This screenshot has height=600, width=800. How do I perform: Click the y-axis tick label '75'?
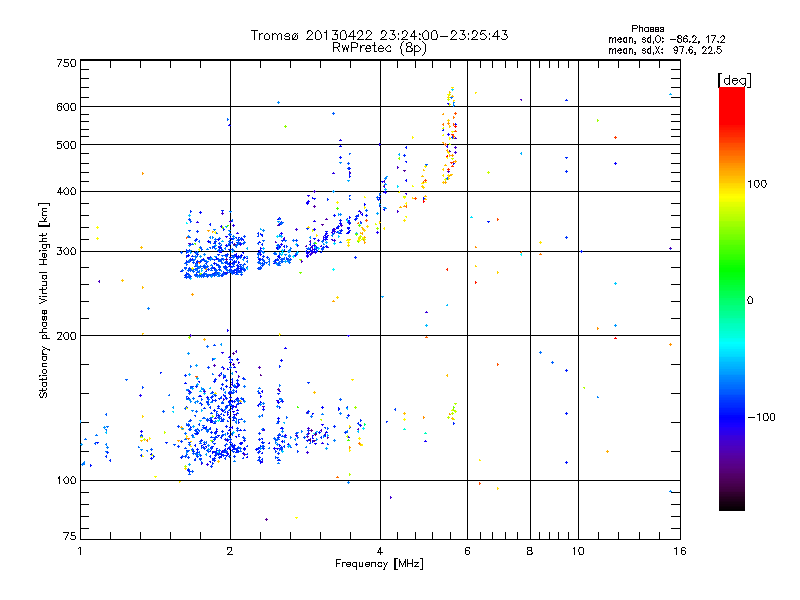point(70,536)
